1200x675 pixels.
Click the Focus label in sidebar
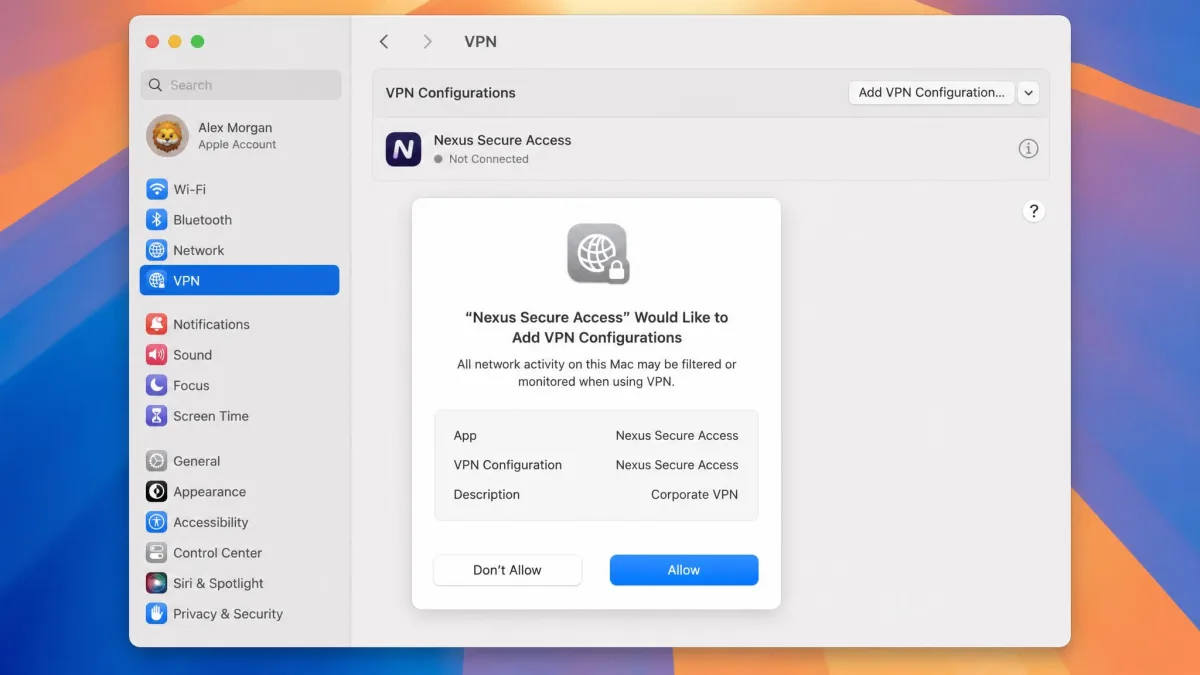click(191, 385)
